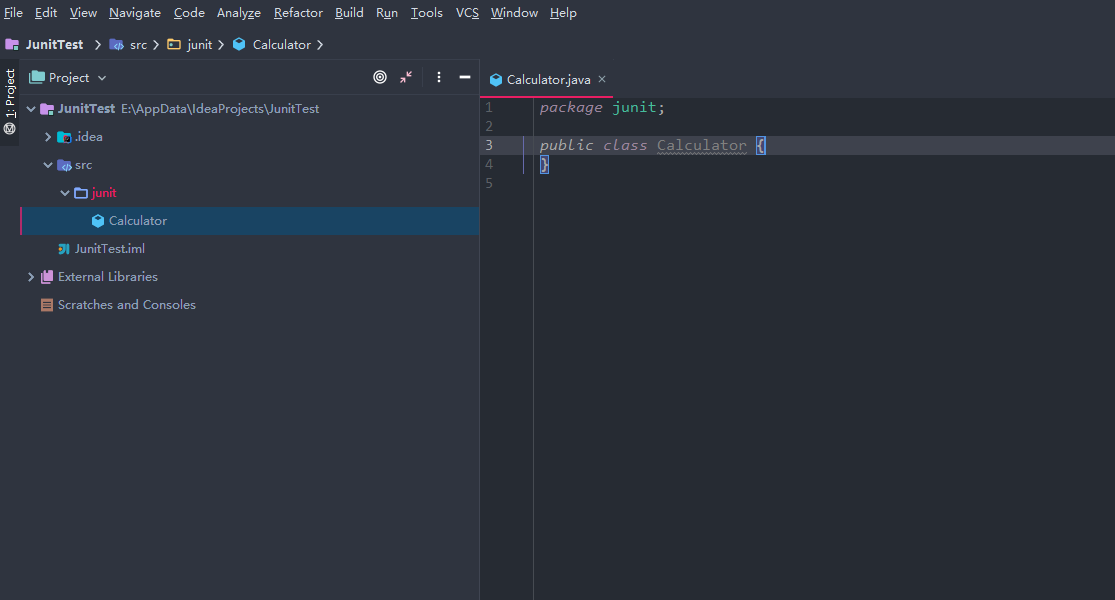Close the Calculator.java tab

pyautogui.click(x=602, y=79)
